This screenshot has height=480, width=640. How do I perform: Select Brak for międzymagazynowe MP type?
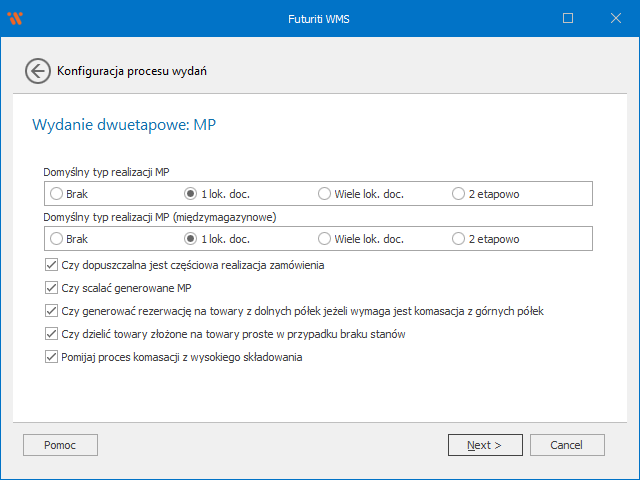pos(57,239)
